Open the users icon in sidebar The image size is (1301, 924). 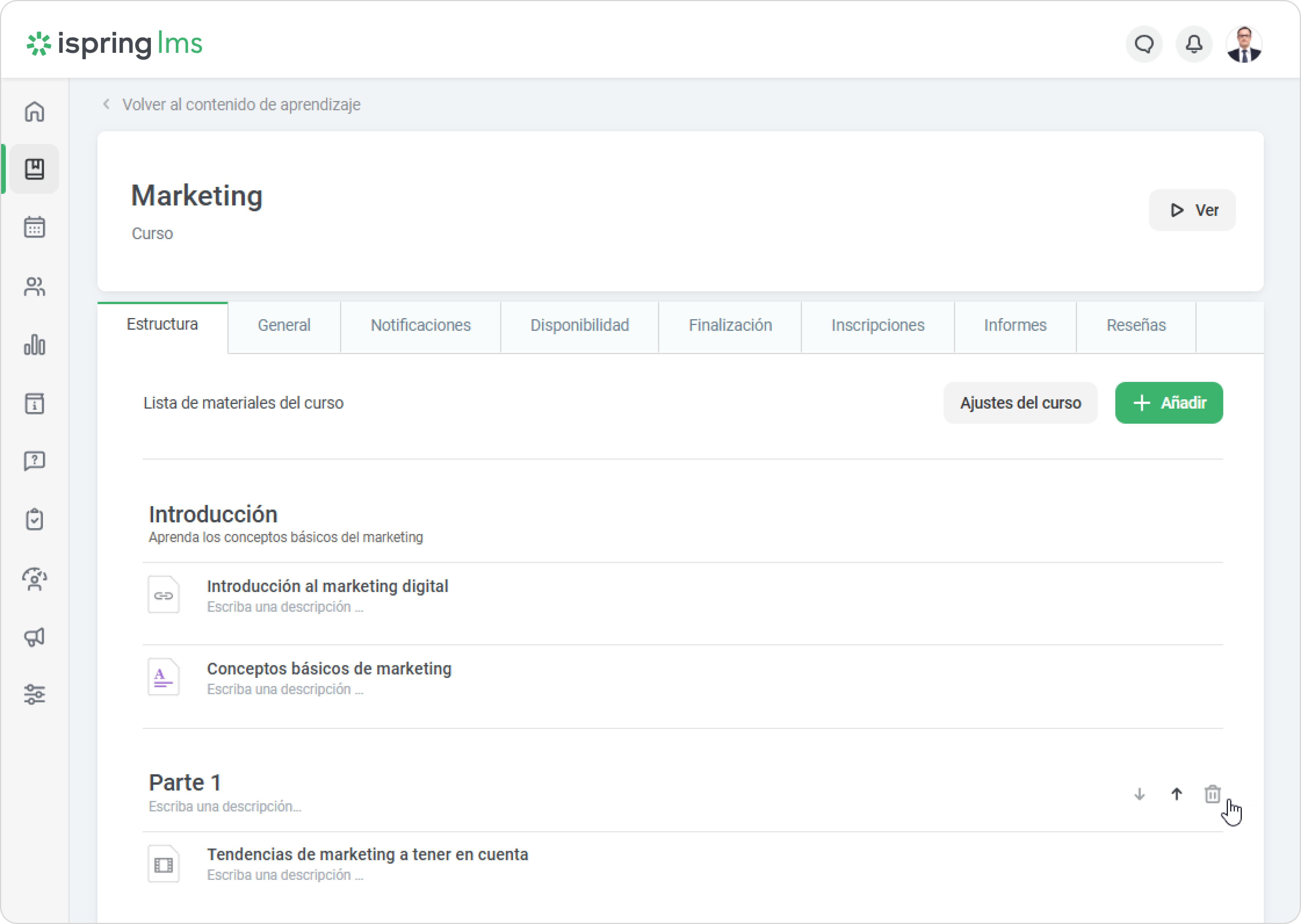[35, 286]
